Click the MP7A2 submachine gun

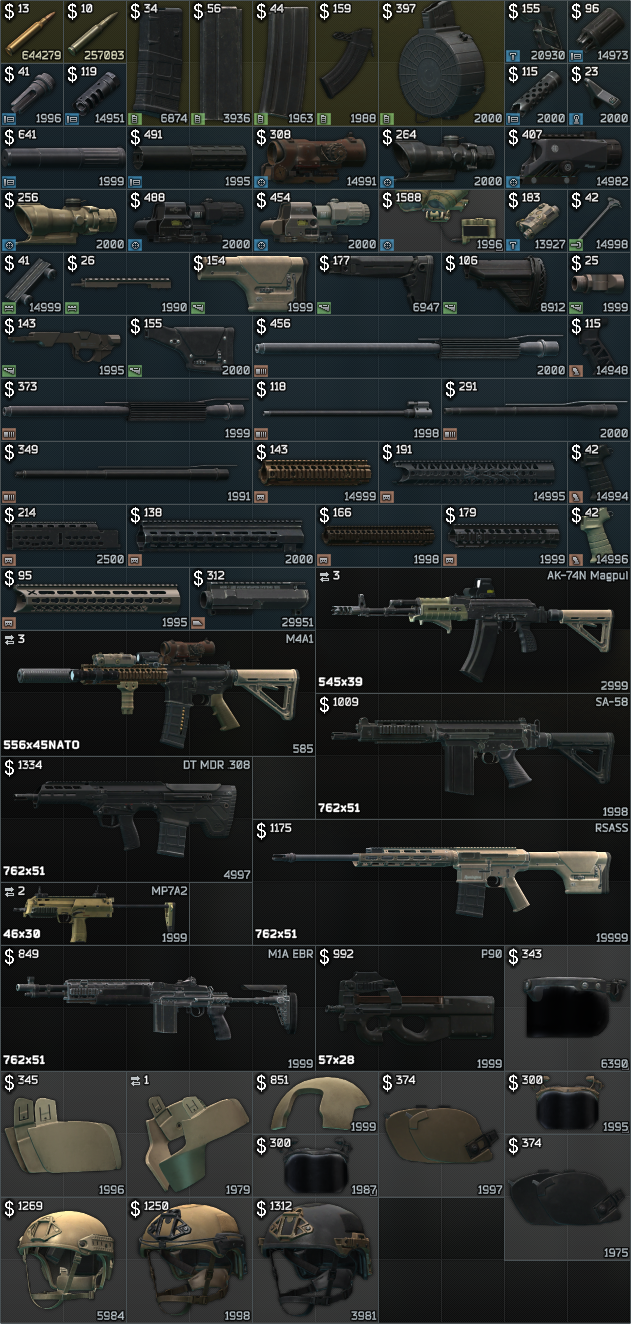[x=94, y=913]
